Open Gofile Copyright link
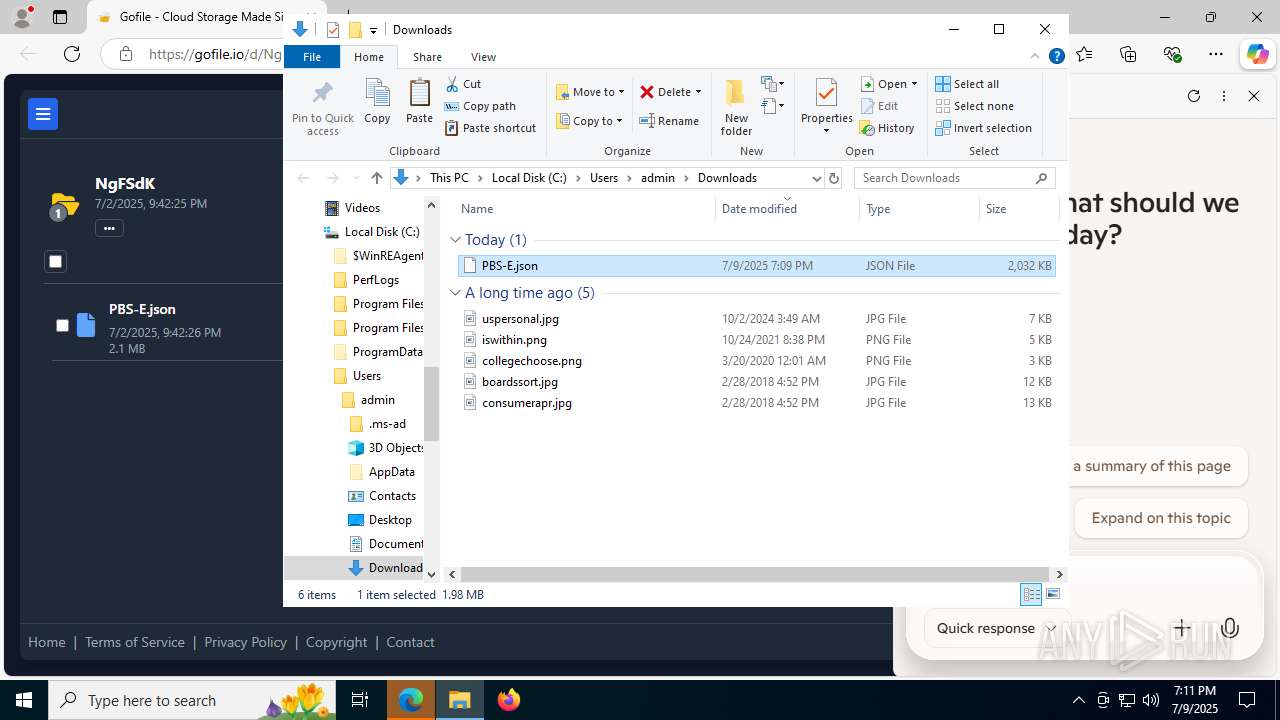1280x720 pixels. (336, 642)
